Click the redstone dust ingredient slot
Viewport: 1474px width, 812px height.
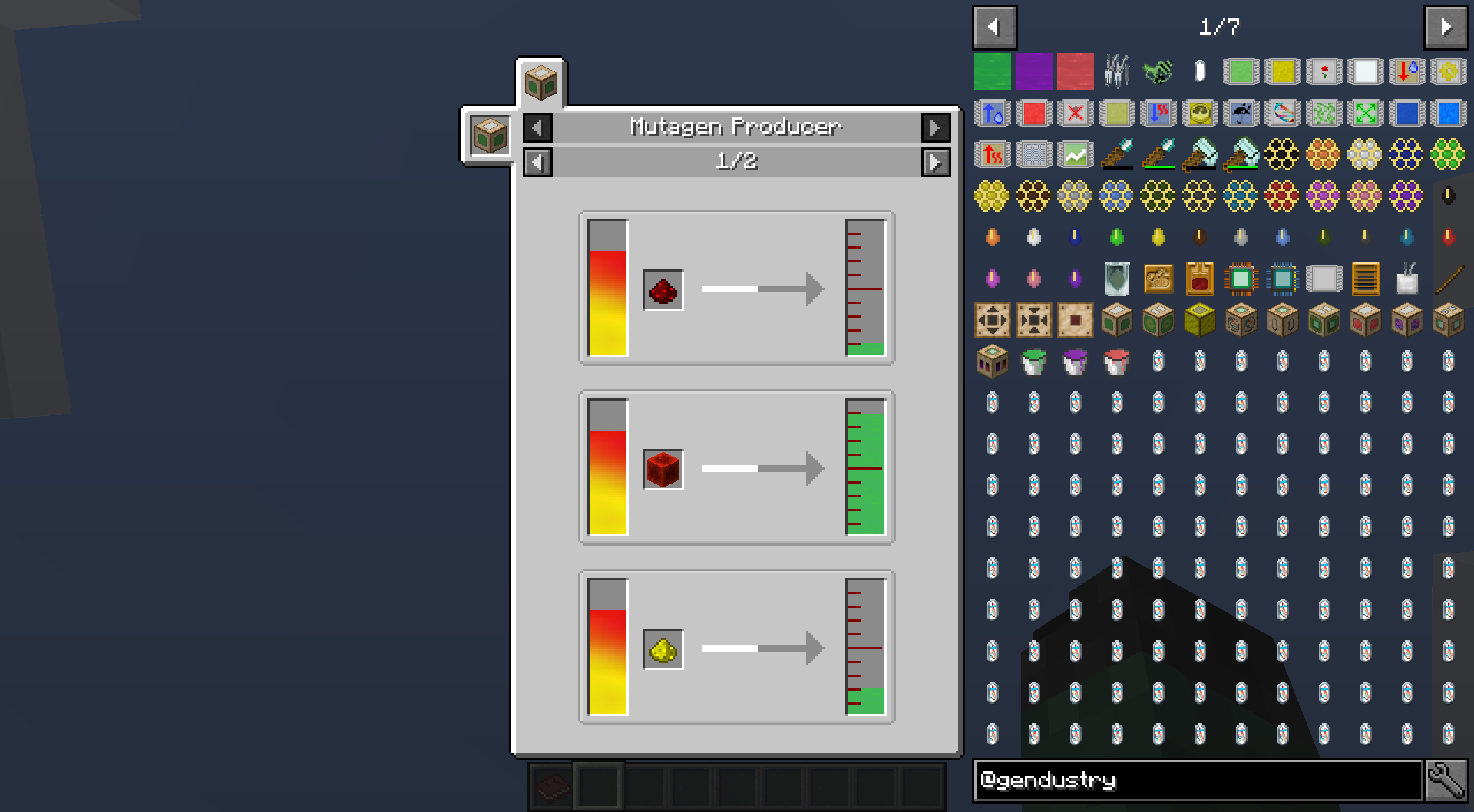[663, 290]
